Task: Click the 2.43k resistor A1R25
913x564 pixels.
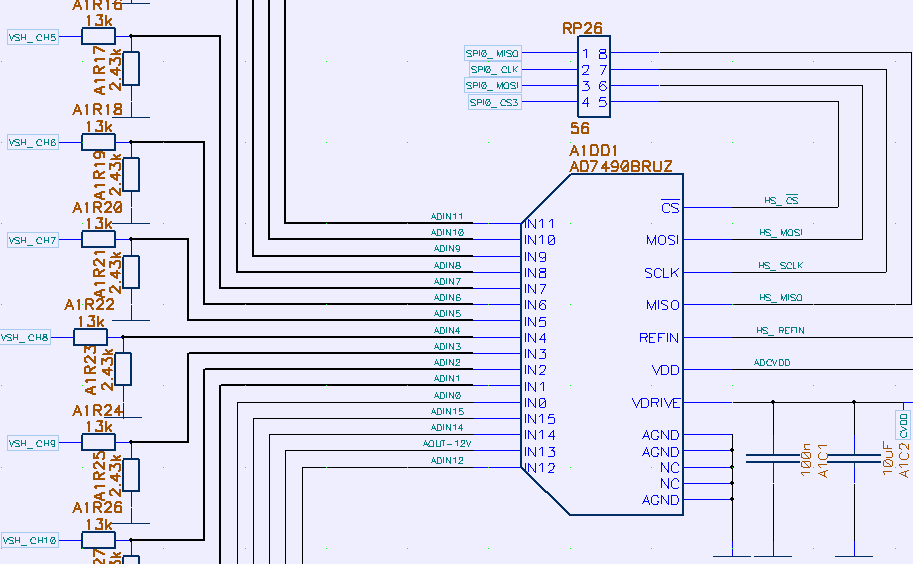Action: tap(131, 475)
